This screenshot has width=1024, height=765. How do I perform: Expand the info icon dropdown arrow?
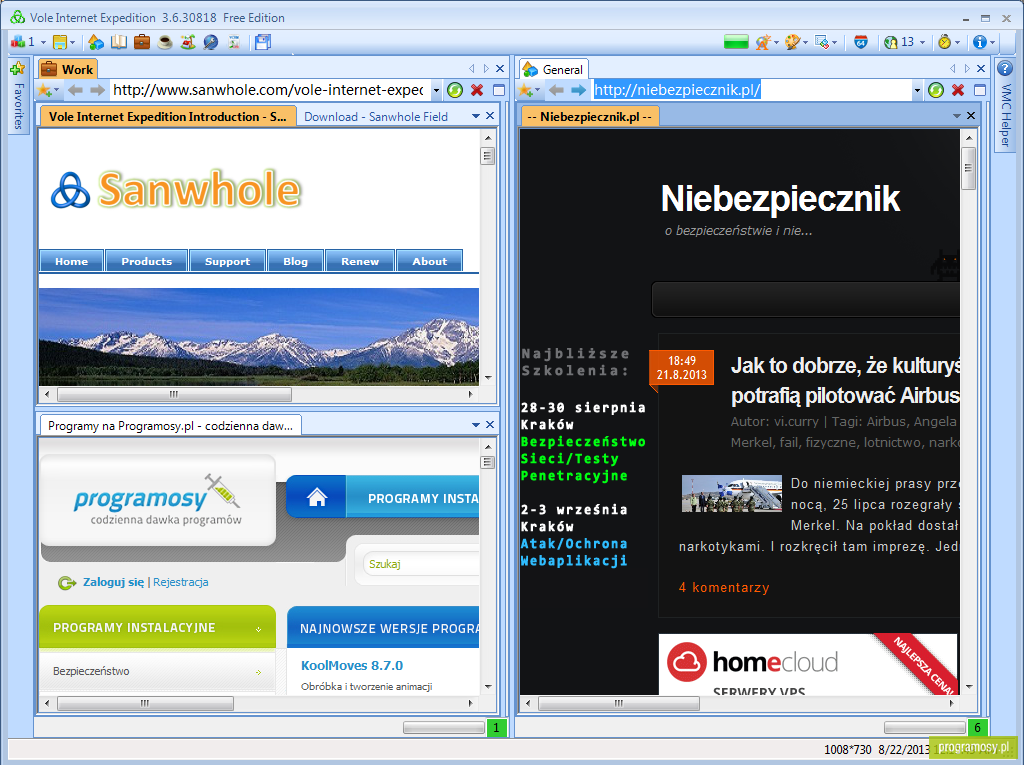pyautogui.click(x=992, y=43)
